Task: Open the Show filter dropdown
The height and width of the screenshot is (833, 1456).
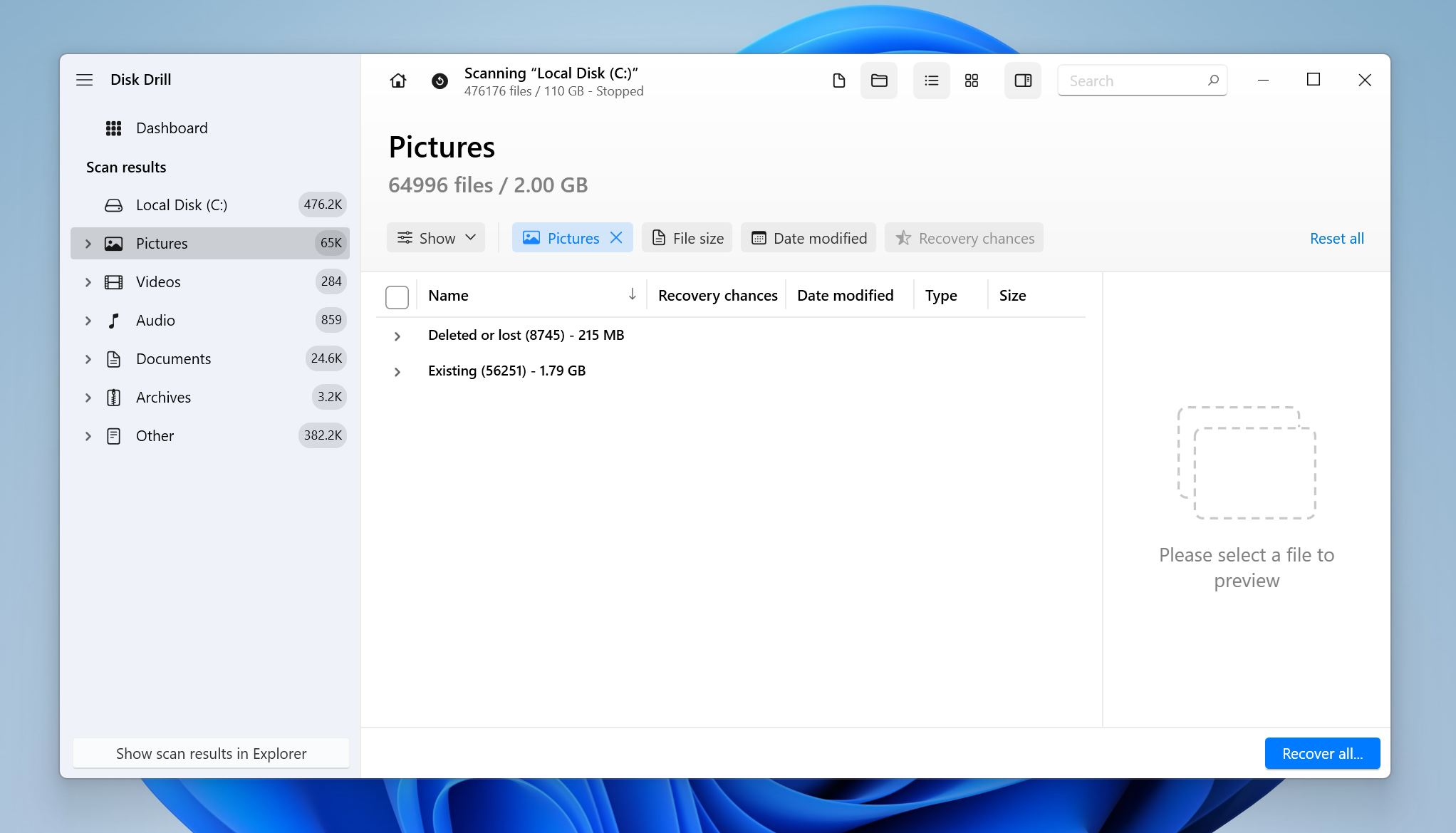Action: (x=436, y=237)
